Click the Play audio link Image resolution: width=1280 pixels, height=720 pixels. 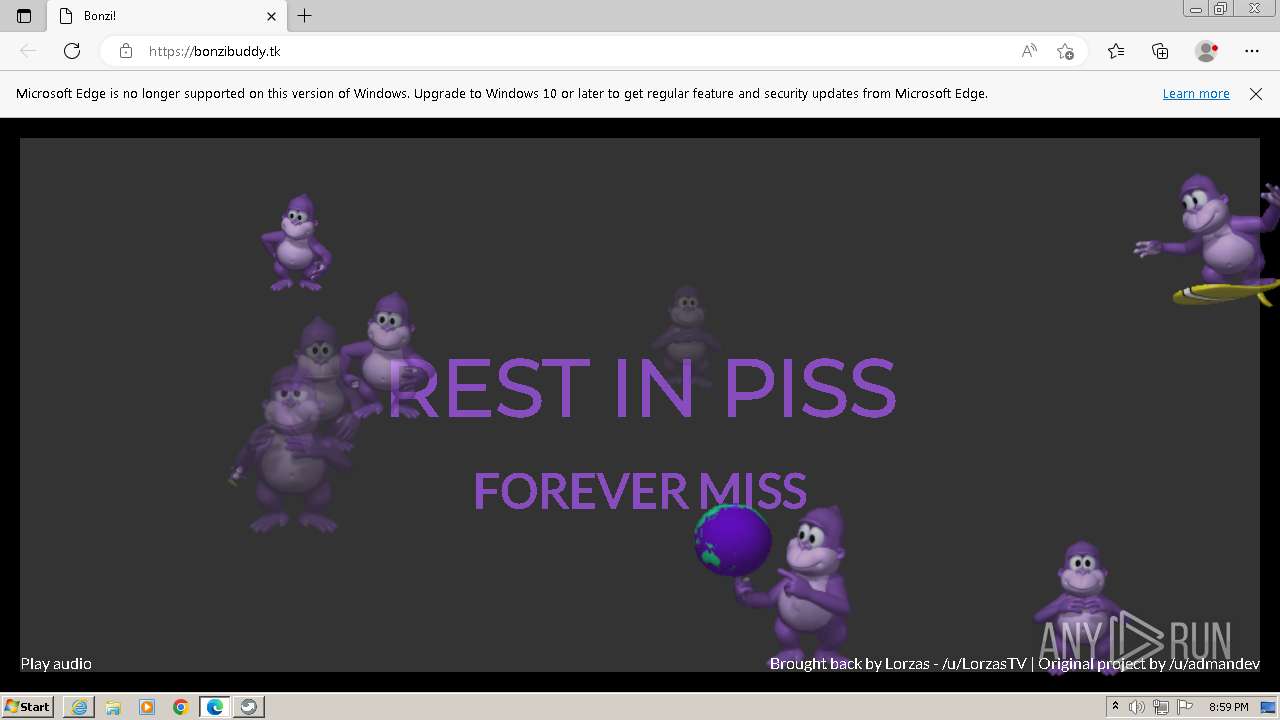pos(56,663)
